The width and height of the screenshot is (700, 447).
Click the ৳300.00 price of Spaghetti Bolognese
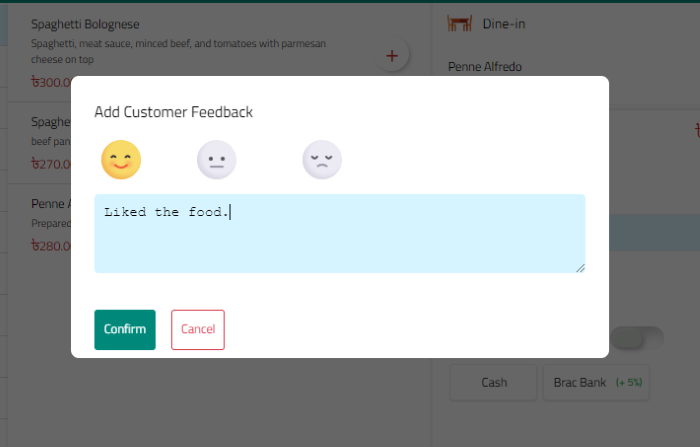pos(50,82)
